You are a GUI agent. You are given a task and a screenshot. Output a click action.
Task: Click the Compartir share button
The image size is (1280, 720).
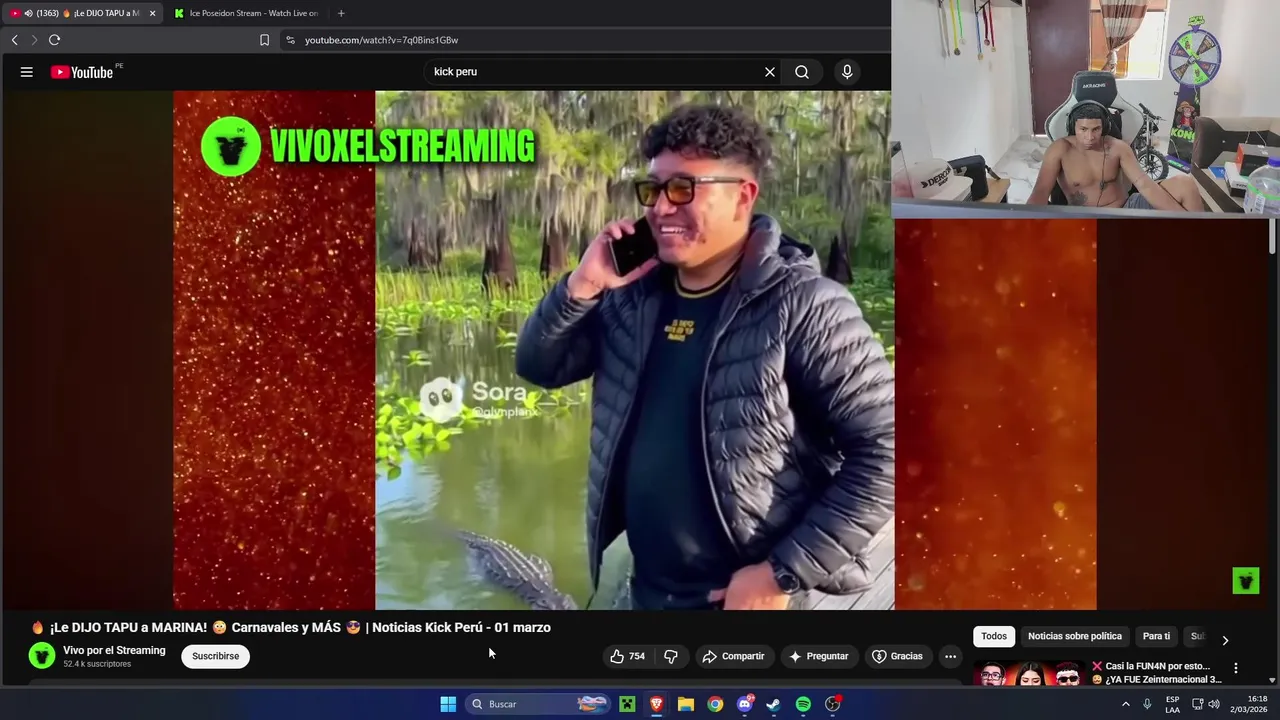pyautogui.click(x=733, y=656)
